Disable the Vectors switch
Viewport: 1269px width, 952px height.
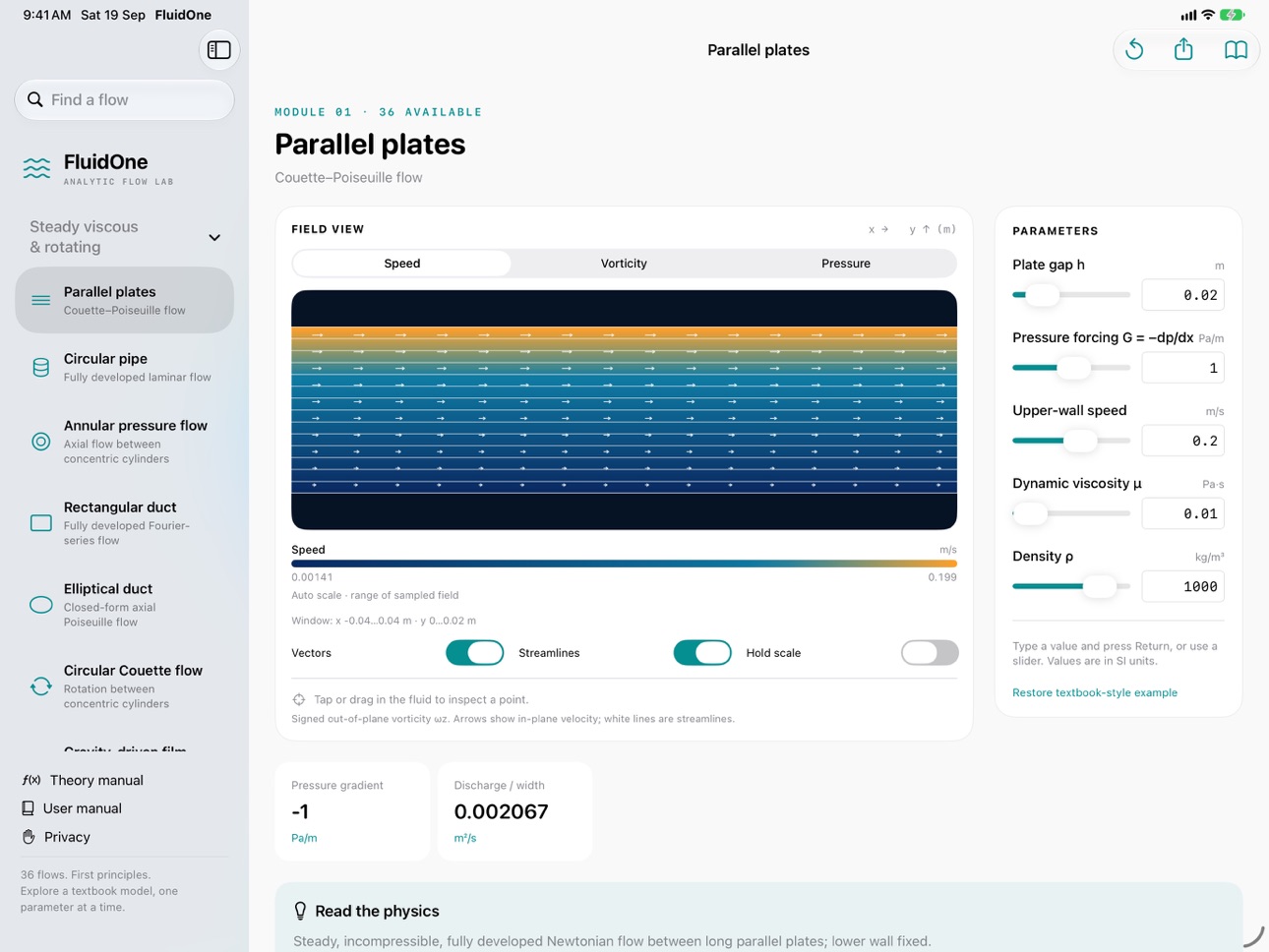pyautogui.click(x=474, y=653)
